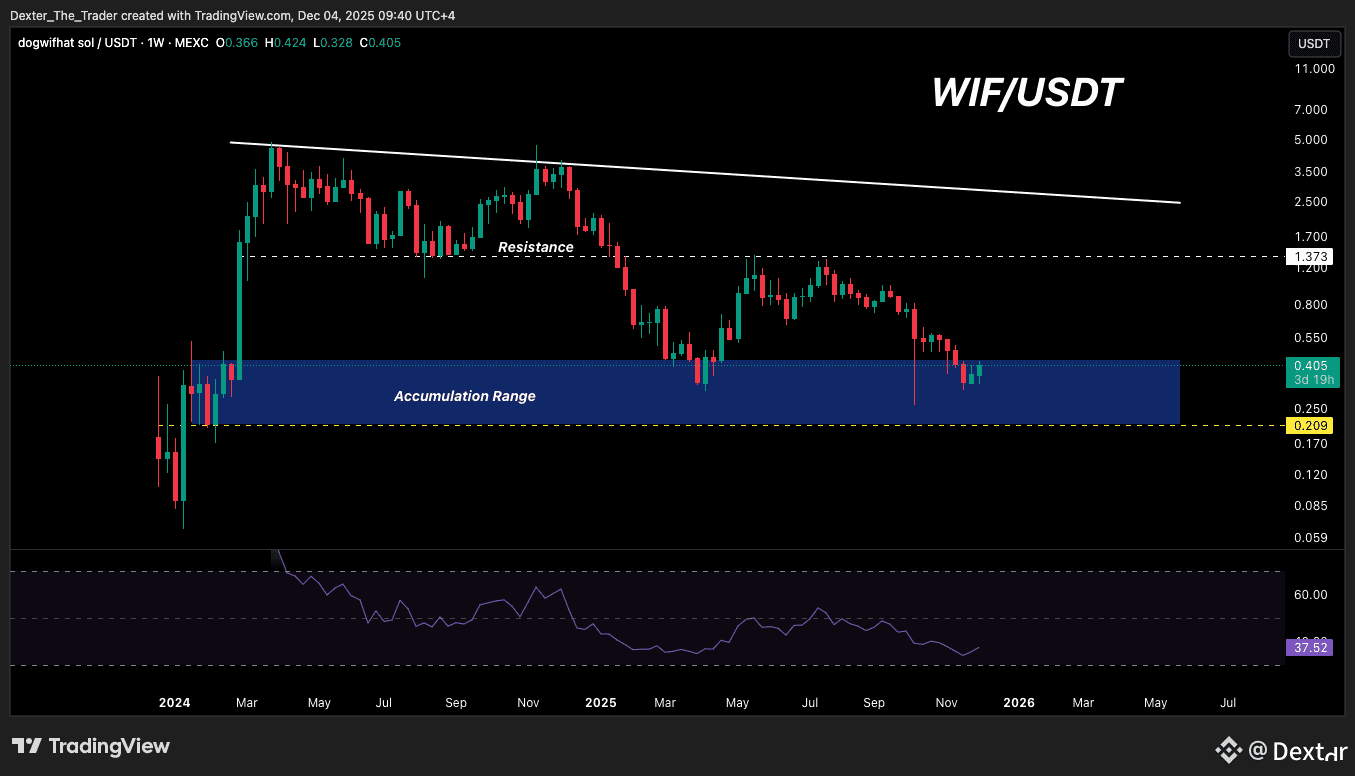
Task: Click the yellow 0.209 price tag
Action: coord(1308,426)
